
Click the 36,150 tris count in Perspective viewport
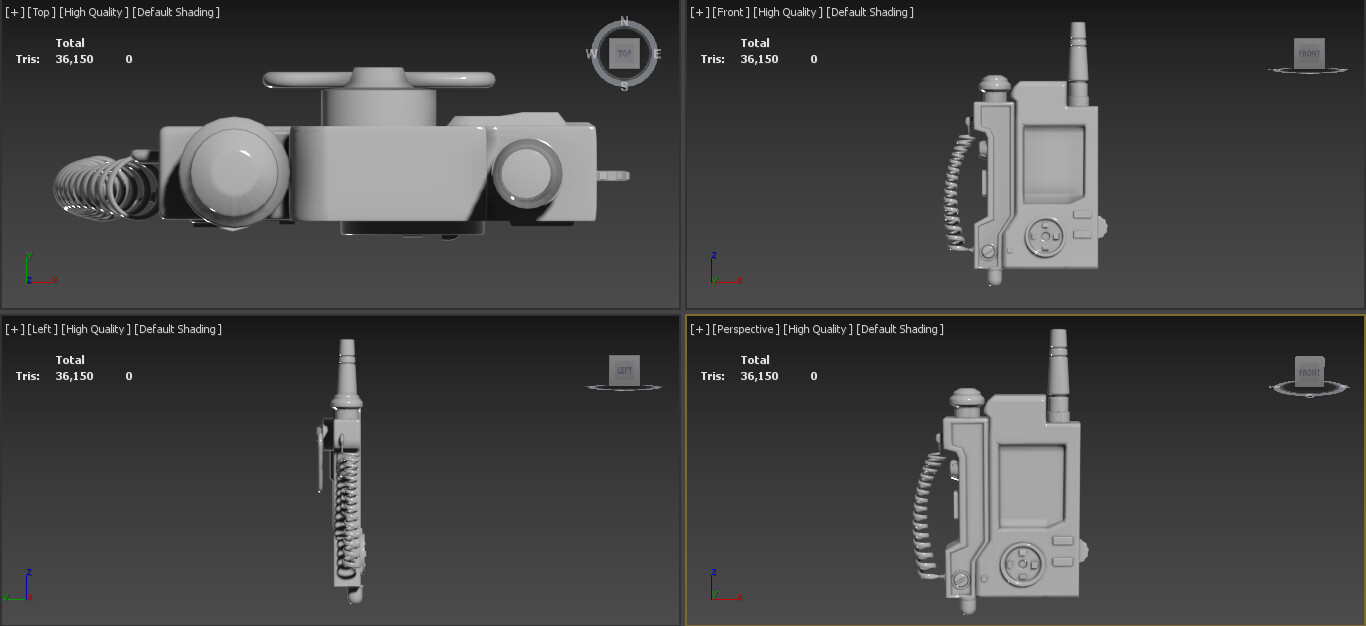[x=759, y=376]
